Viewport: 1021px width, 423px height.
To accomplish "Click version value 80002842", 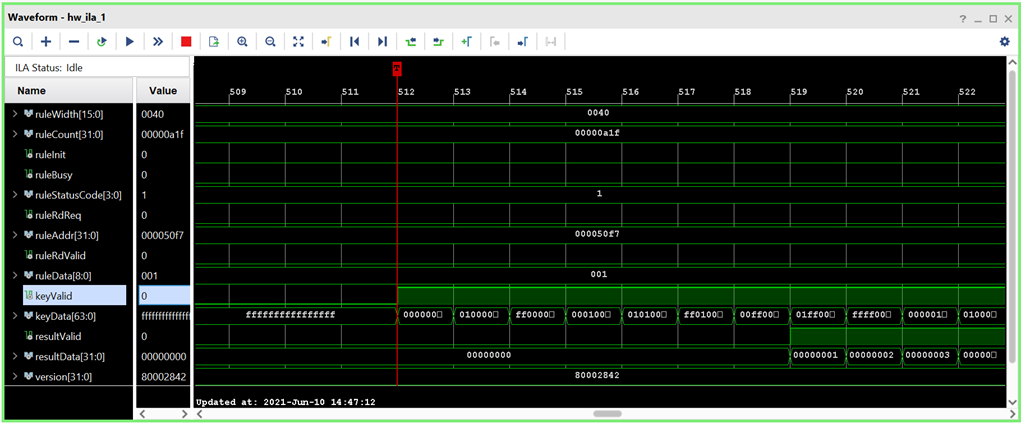I will pyautogui.click(x=163, y=376).
